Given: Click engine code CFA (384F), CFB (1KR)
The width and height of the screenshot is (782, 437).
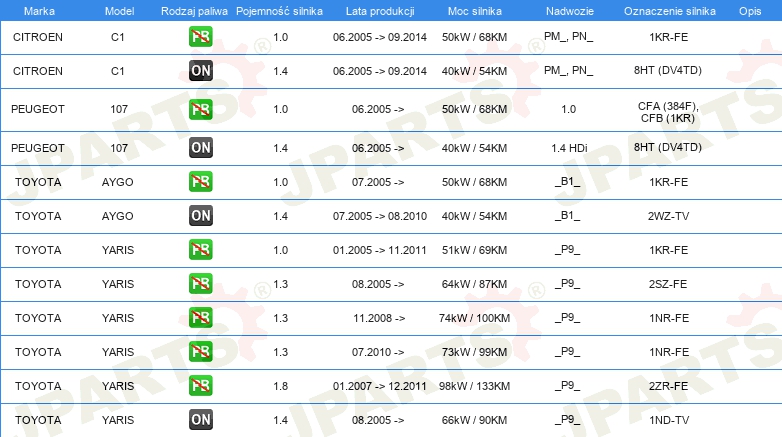Looking at the screenshot, I should [x=668, y=112].
